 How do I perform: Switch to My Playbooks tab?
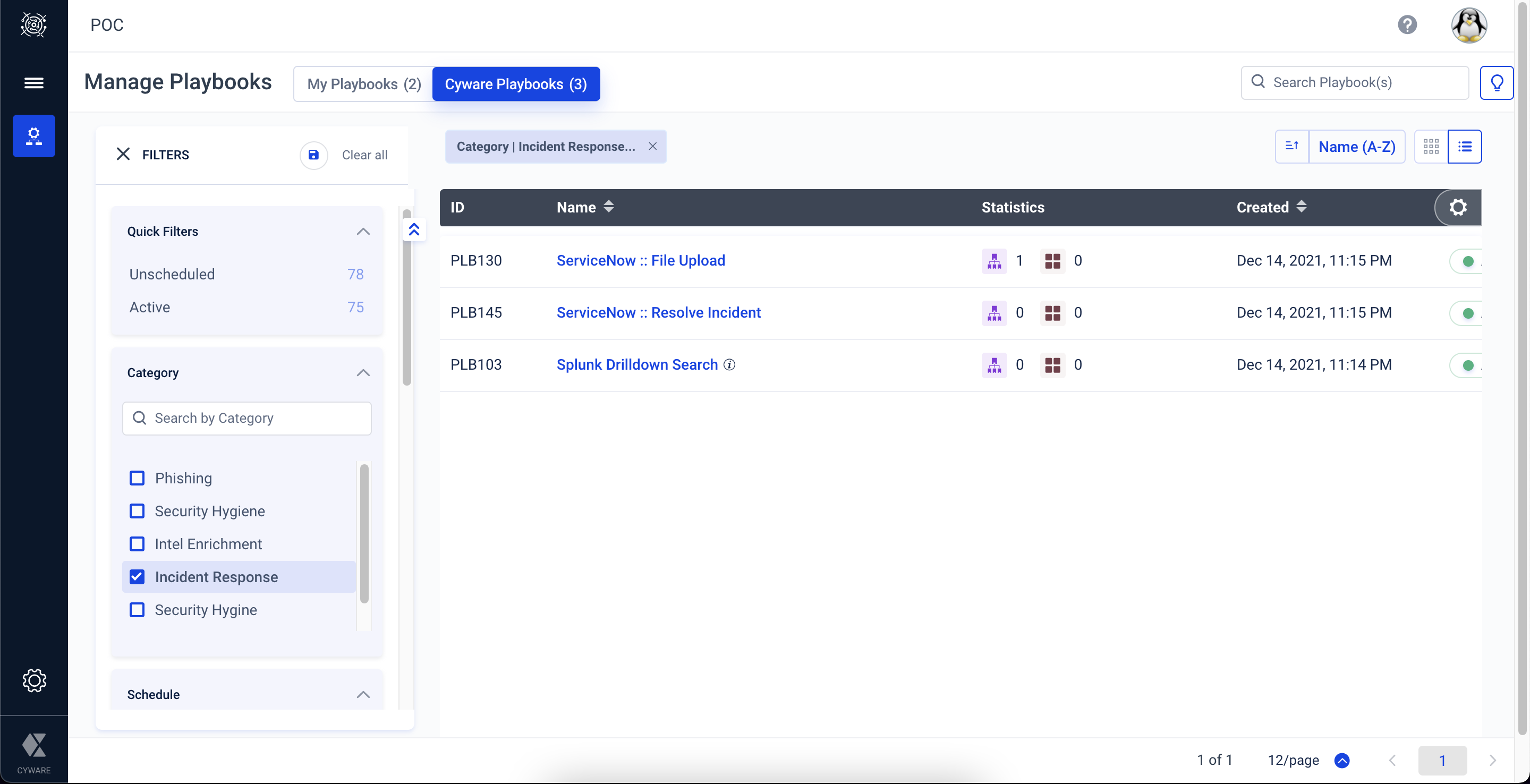pyautogui.click(x=363, y=84)
